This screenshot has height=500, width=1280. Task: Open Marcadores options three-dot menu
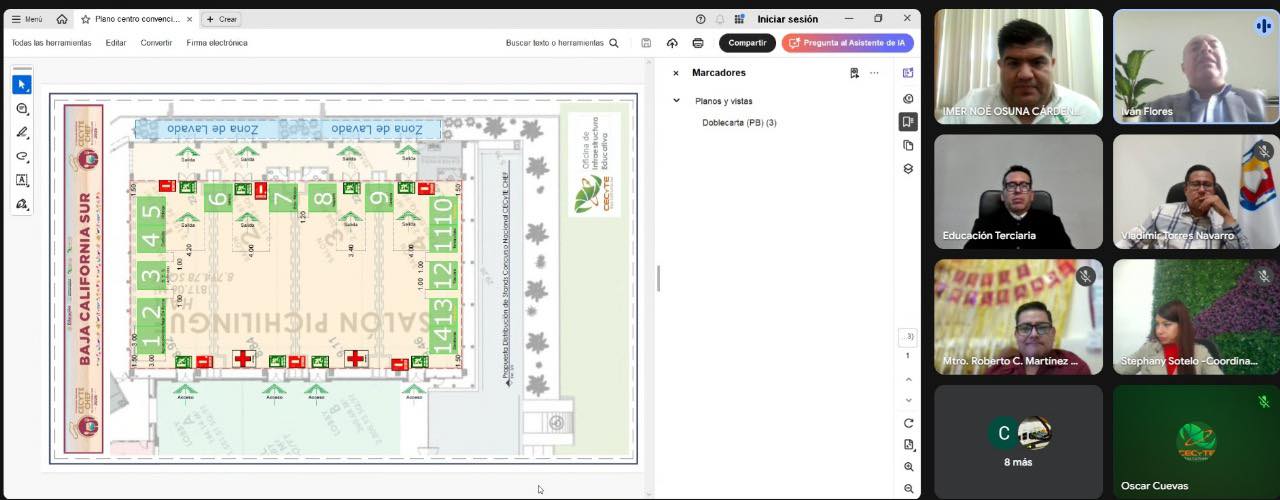point(874,73)
